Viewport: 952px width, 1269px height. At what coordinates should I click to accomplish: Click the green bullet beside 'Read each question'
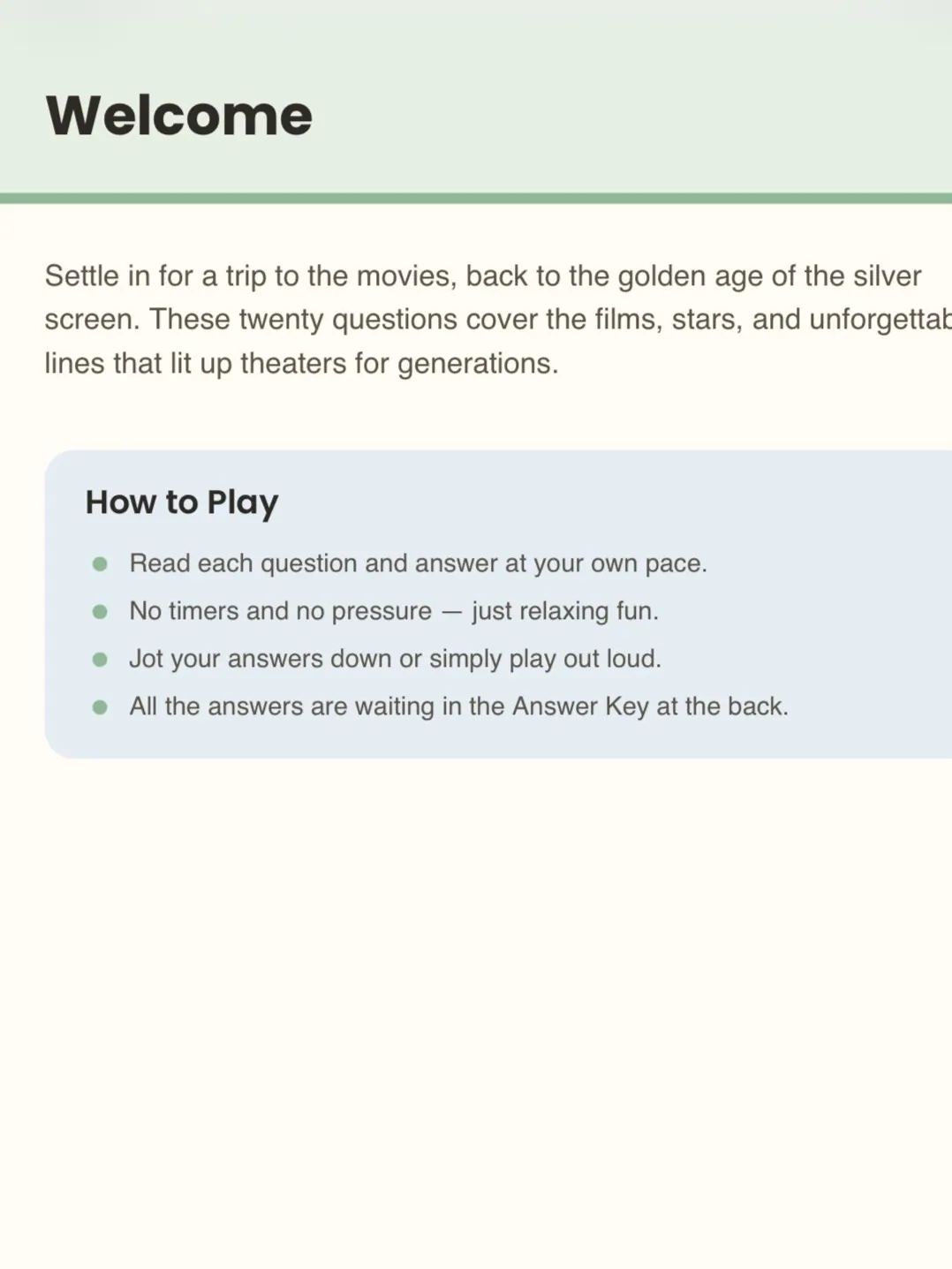[100, 563]
